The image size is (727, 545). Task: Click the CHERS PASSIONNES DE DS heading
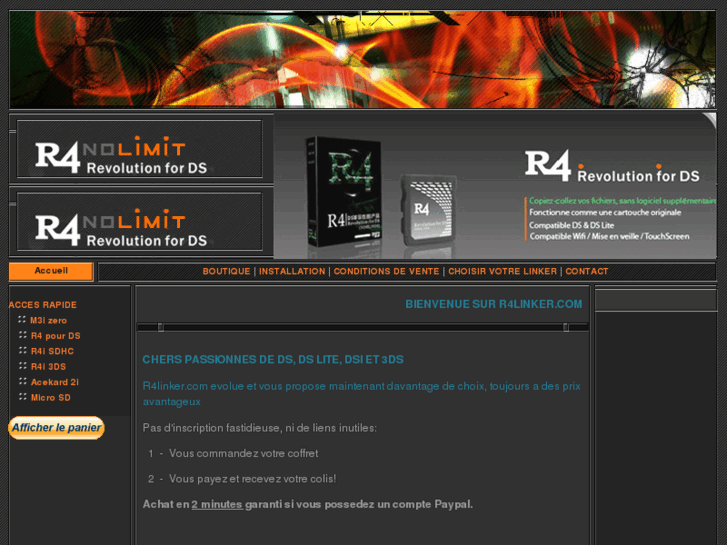[x=273, y=359]
